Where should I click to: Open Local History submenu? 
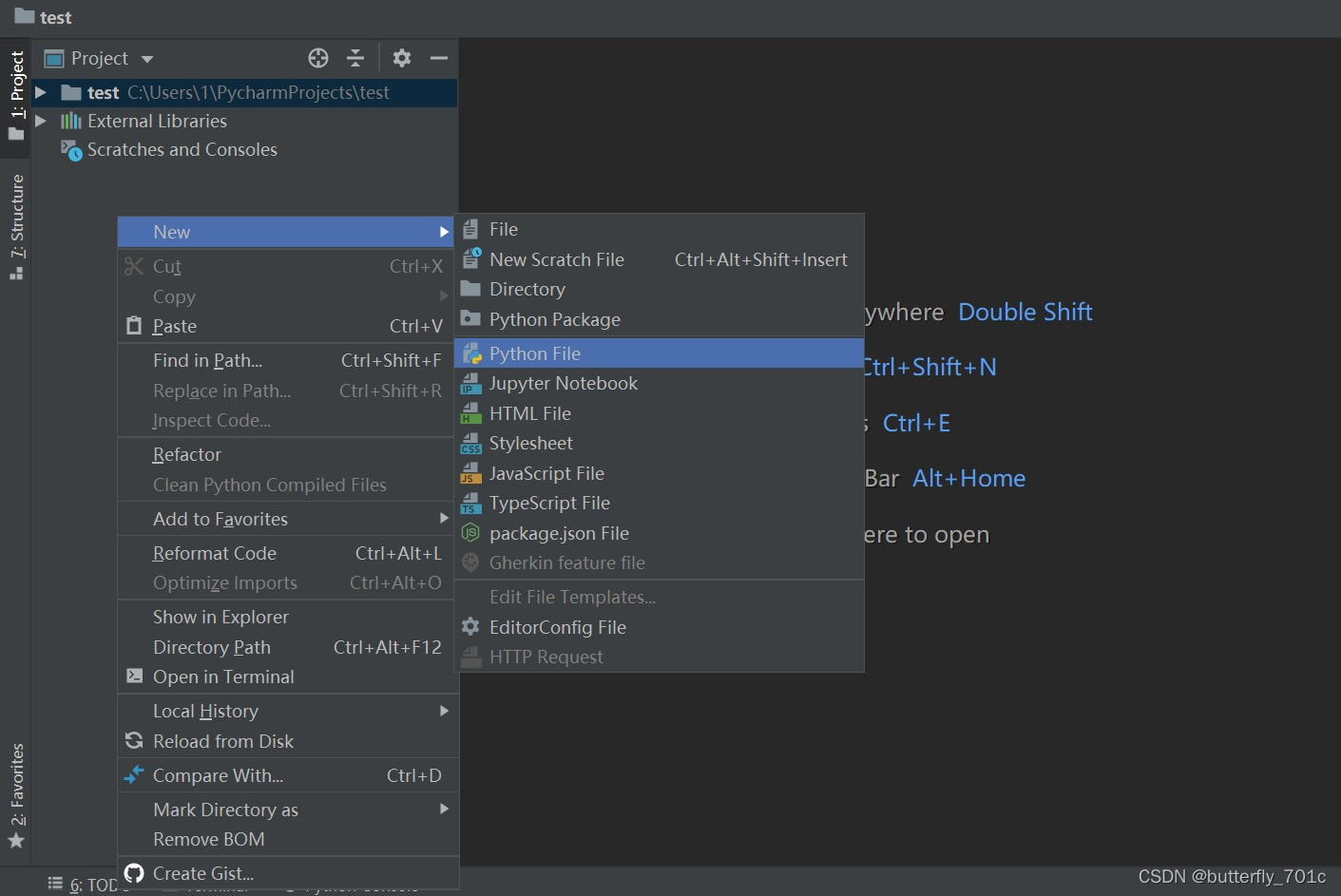coord(286,711)
